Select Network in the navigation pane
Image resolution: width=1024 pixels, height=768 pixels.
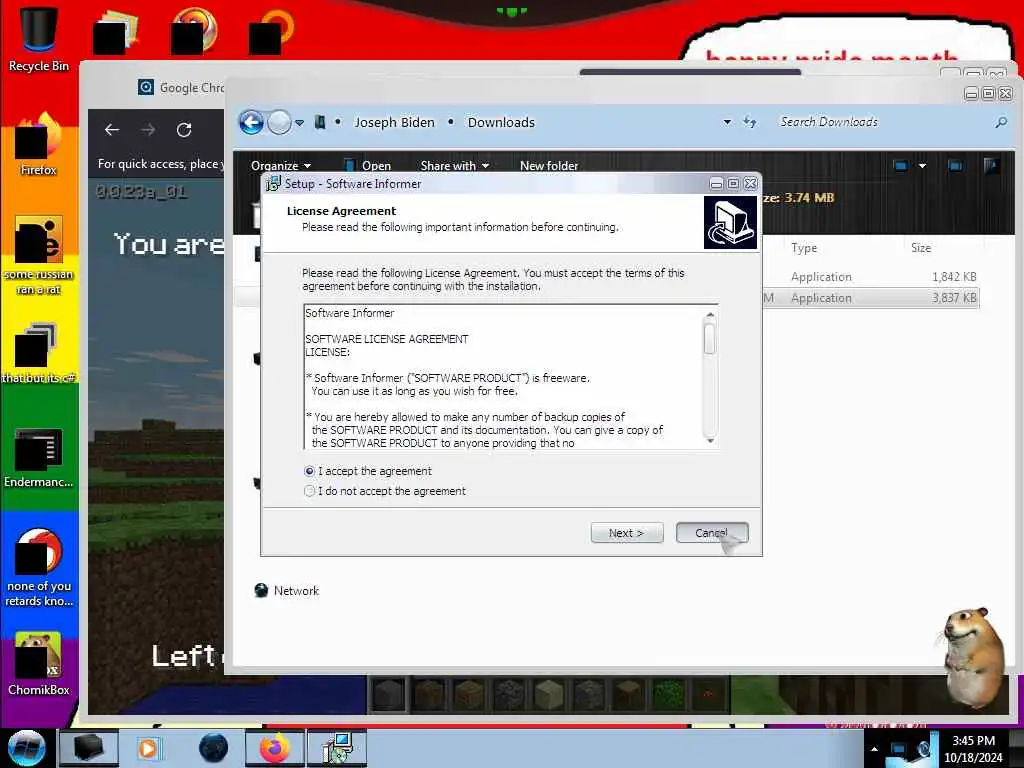[x=287, y=590]
